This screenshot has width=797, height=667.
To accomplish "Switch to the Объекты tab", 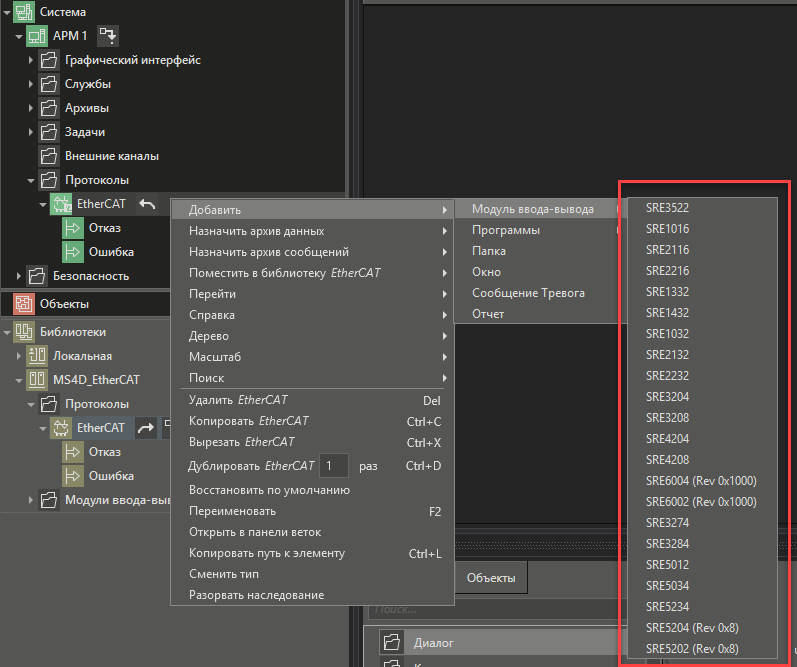I will [x=491, y=578].
